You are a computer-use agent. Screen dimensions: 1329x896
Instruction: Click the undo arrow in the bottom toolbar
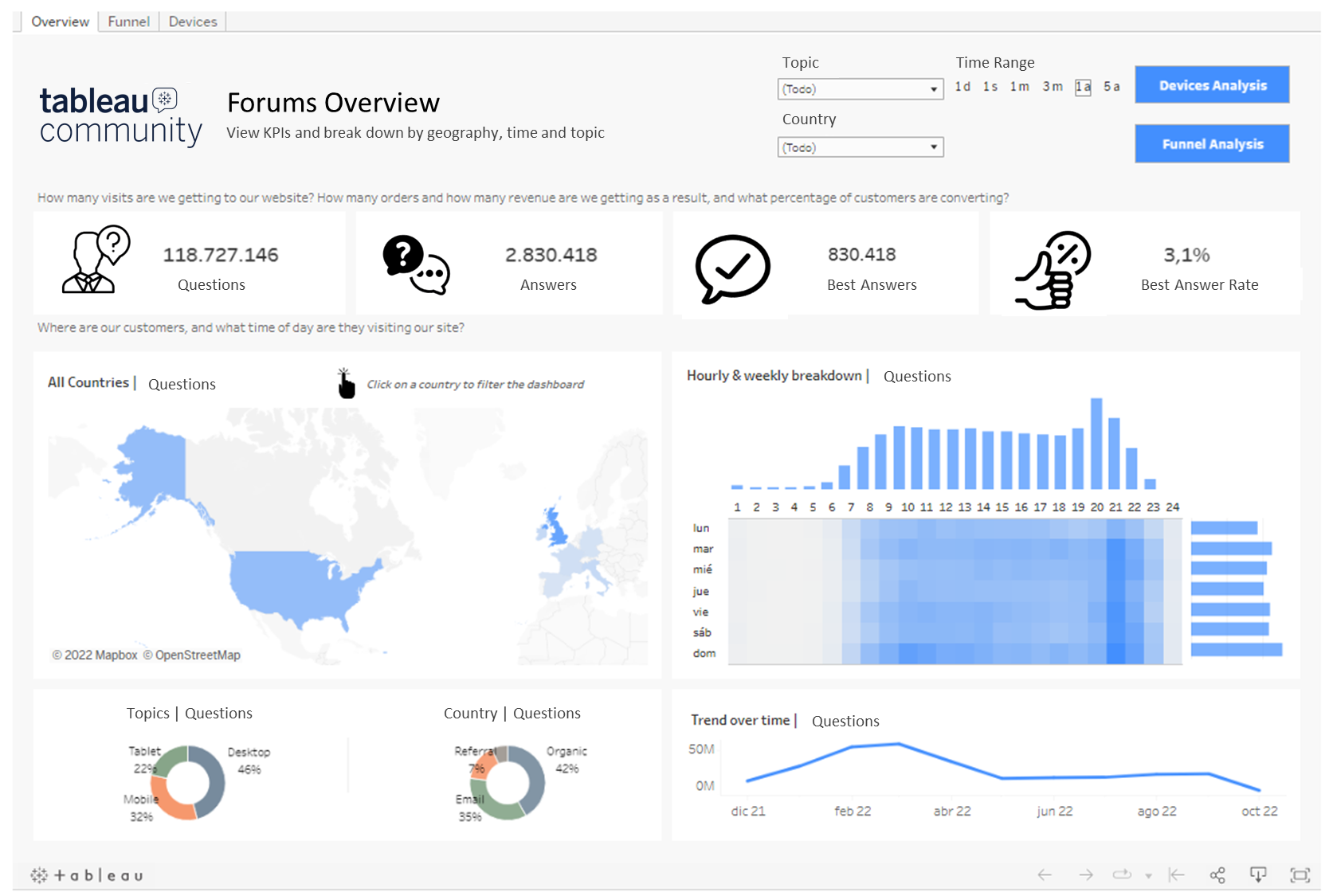1044,874
